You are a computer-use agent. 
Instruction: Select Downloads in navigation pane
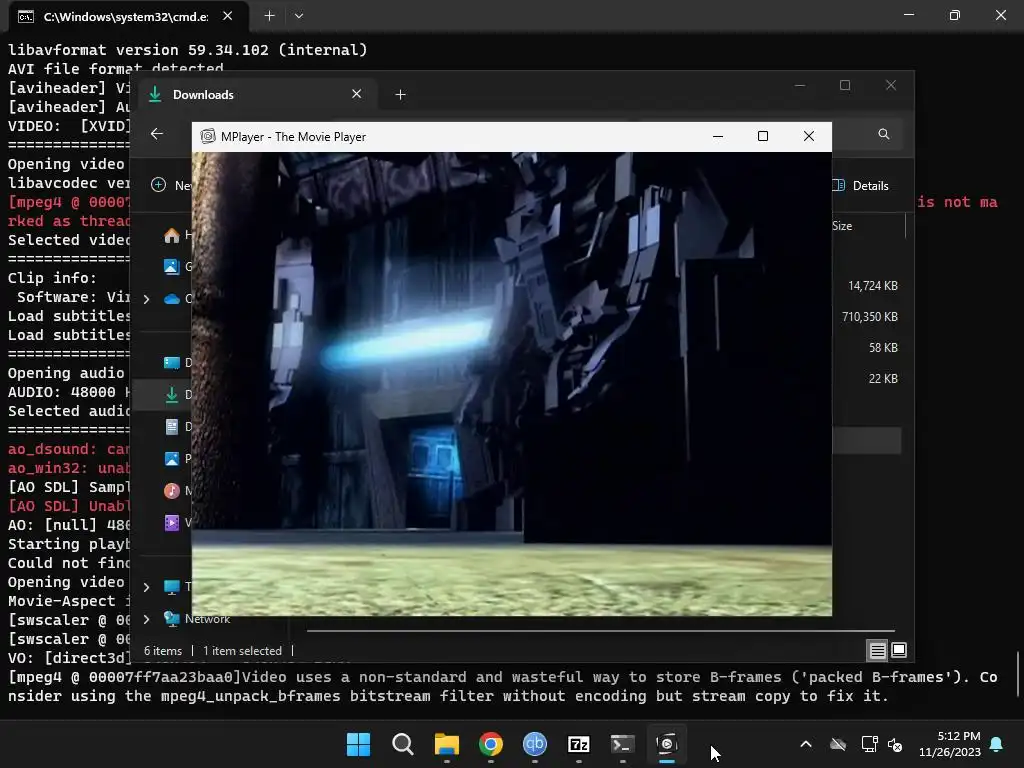pos(172,394)
